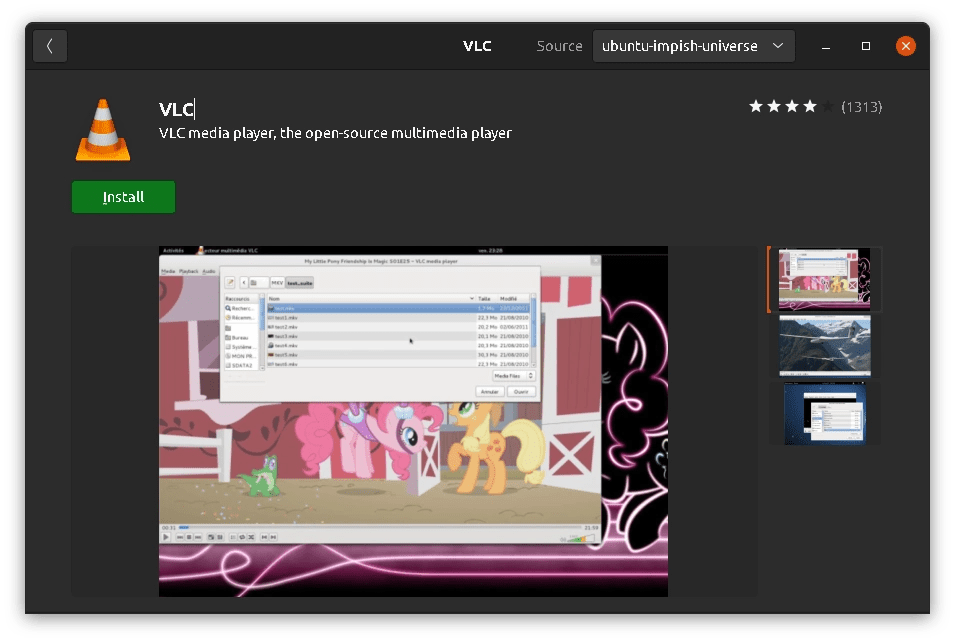Open the large VLC screenshot preview
This screenshot has height=642, width=955.
(414, 422)
